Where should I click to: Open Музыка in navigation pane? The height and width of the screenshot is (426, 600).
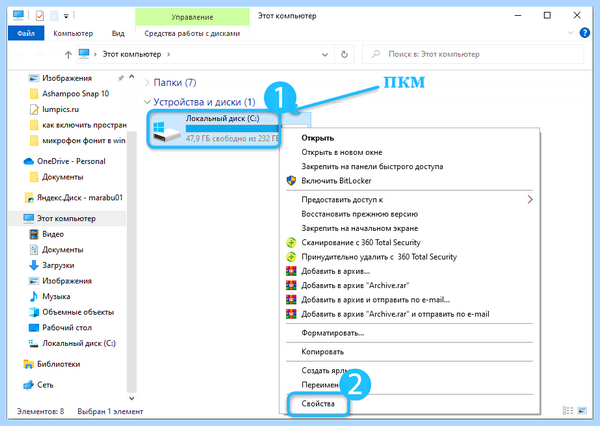pyautogui.click(x=56, y=297)
